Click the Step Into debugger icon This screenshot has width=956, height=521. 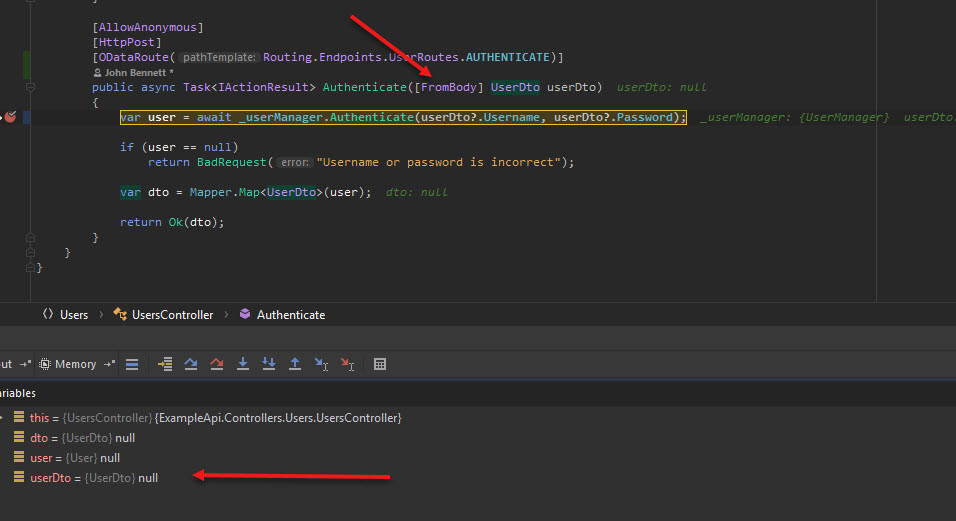pyautogui.click(x=243, y=364)
